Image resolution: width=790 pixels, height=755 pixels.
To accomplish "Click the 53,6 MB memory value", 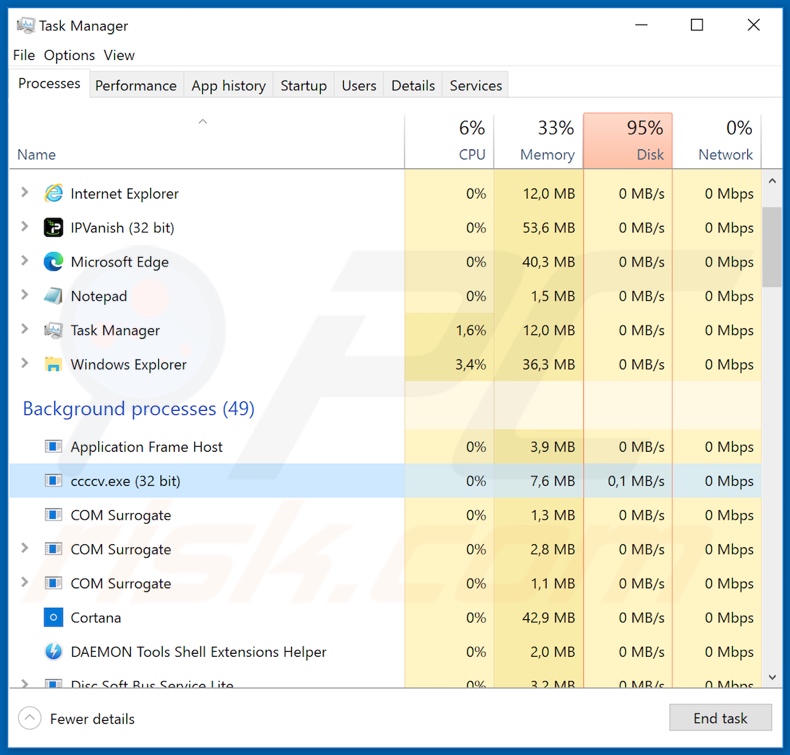I will pos(549,228).
